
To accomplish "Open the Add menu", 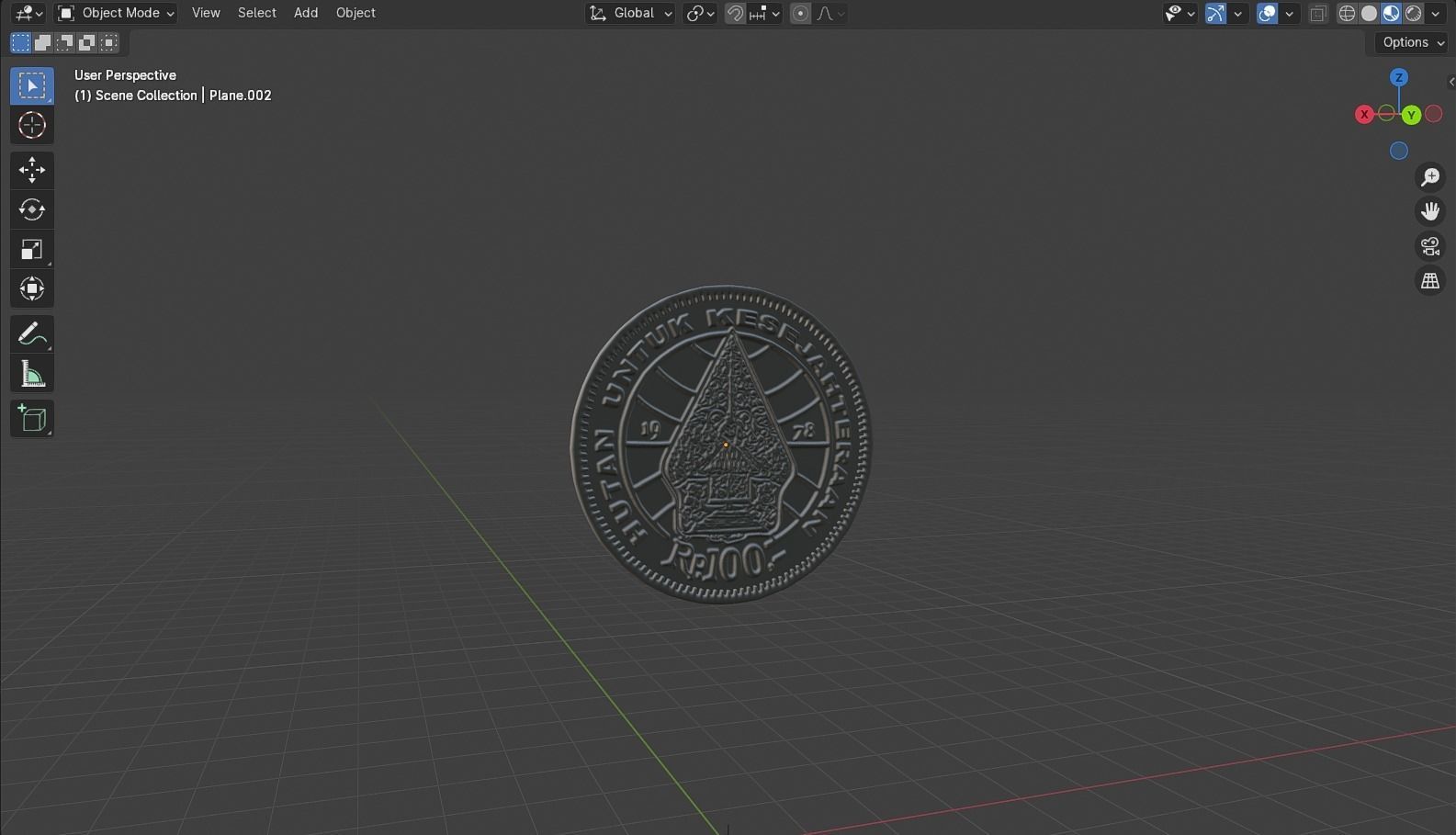I will click(306, 13).
